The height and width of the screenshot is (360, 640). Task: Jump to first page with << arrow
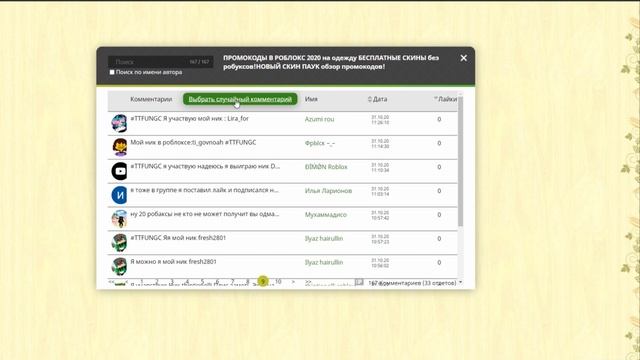pos(111,282)
